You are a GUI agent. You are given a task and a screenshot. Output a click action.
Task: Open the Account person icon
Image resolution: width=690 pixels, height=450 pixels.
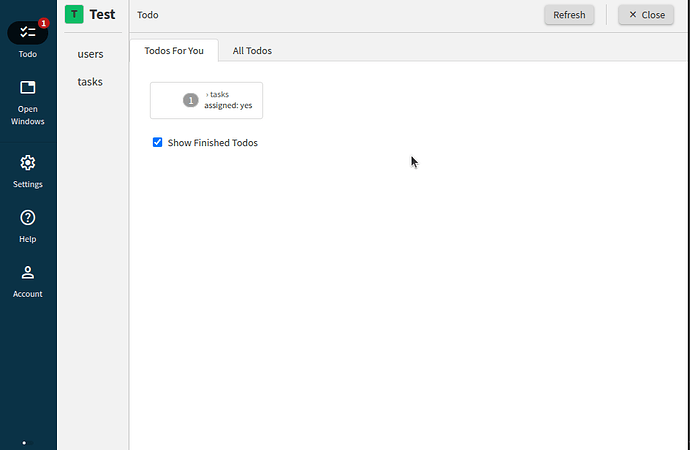pyautogui.click(x=27, y=273)
